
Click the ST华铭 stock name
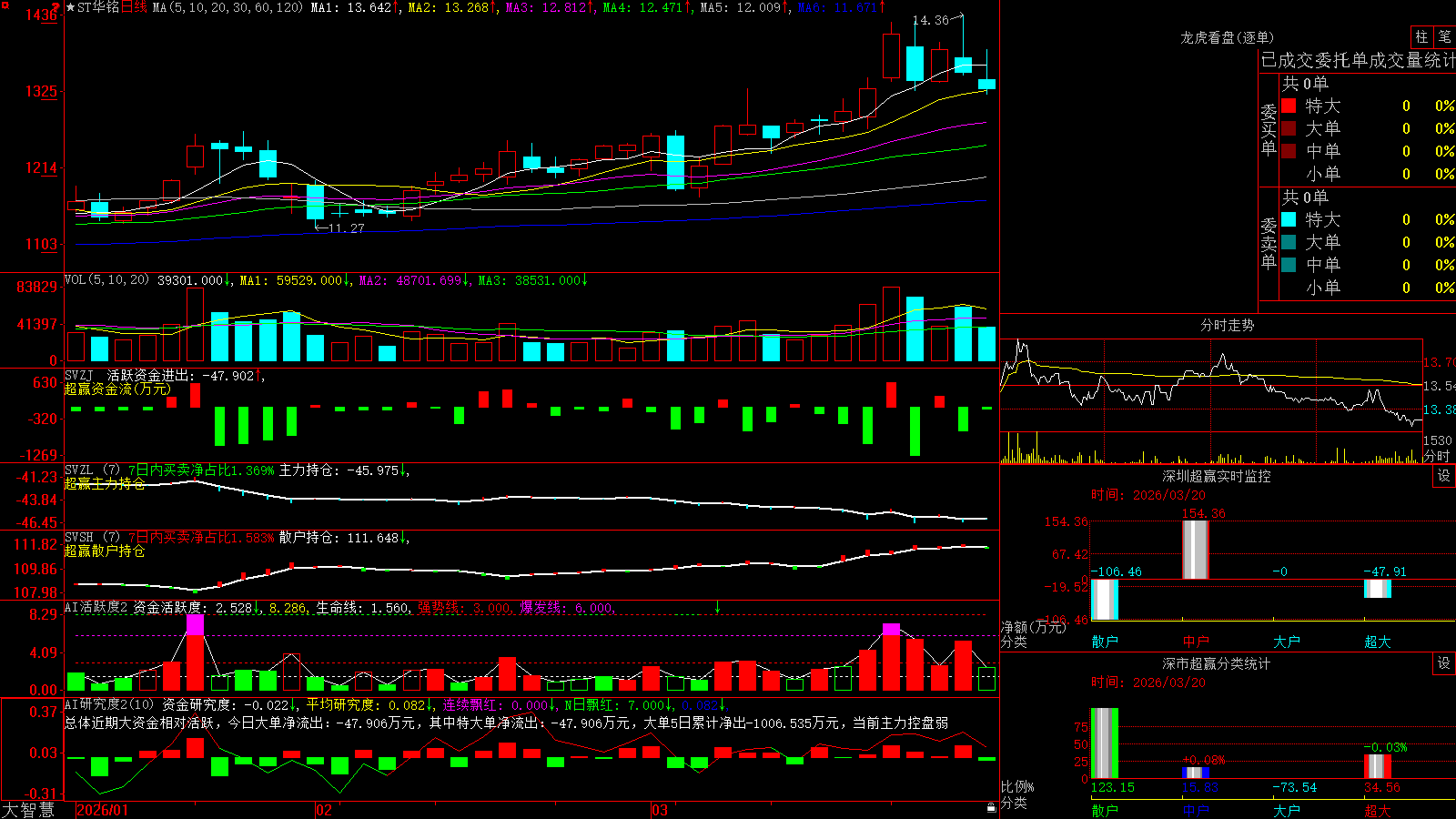(x=98, y=7)
